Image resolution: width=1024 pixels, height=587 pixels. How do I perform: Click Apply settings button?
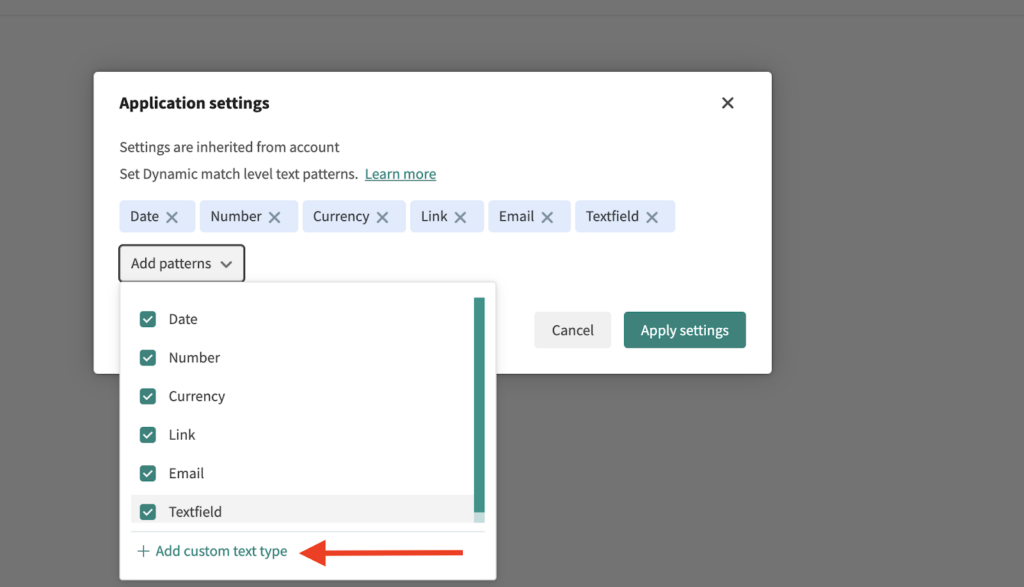pyautogui.click(x=684, y=330)
